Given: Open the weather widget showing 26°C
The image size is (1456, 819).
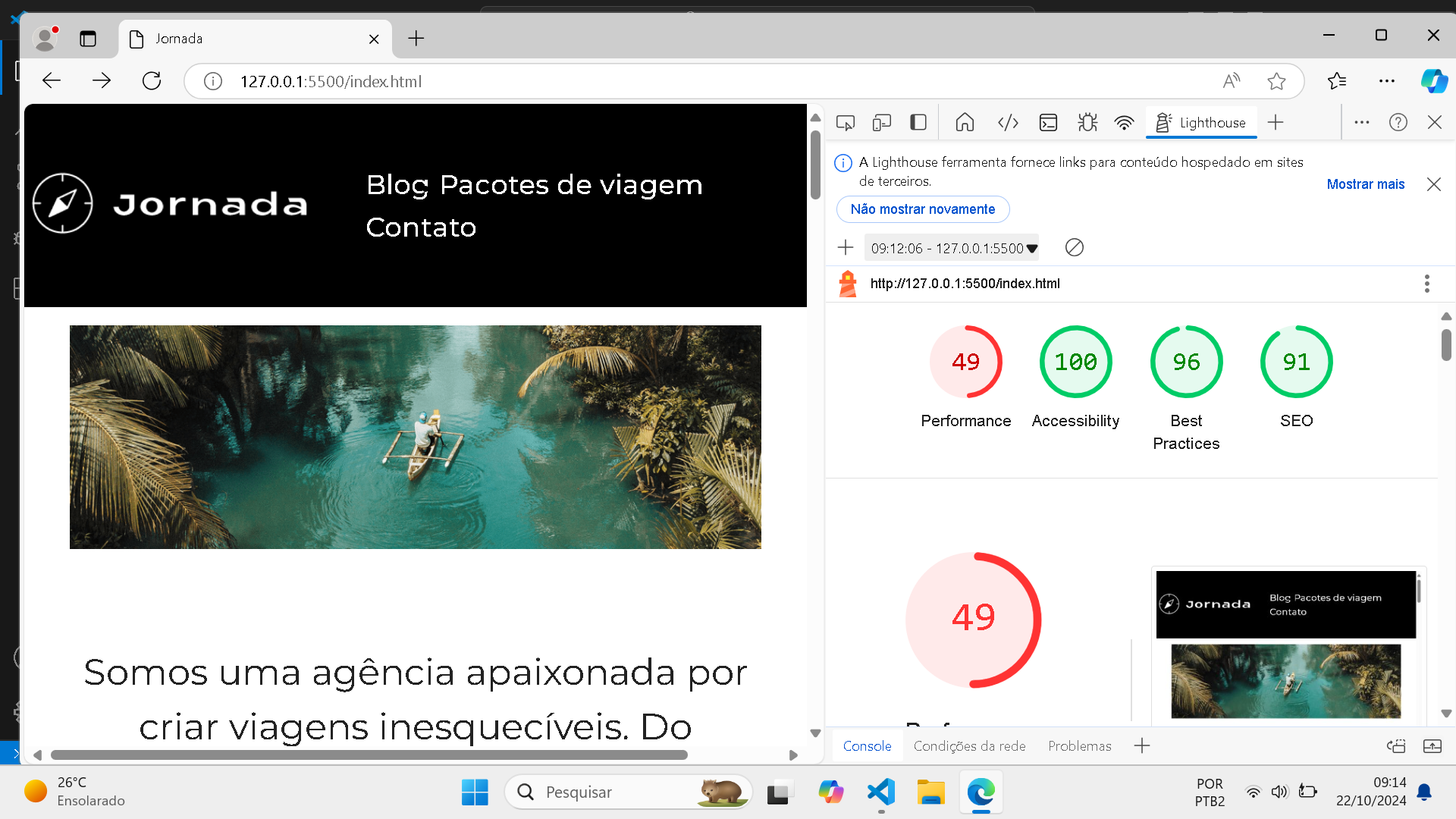Looking at the screenshot, I should coord(75,792).
